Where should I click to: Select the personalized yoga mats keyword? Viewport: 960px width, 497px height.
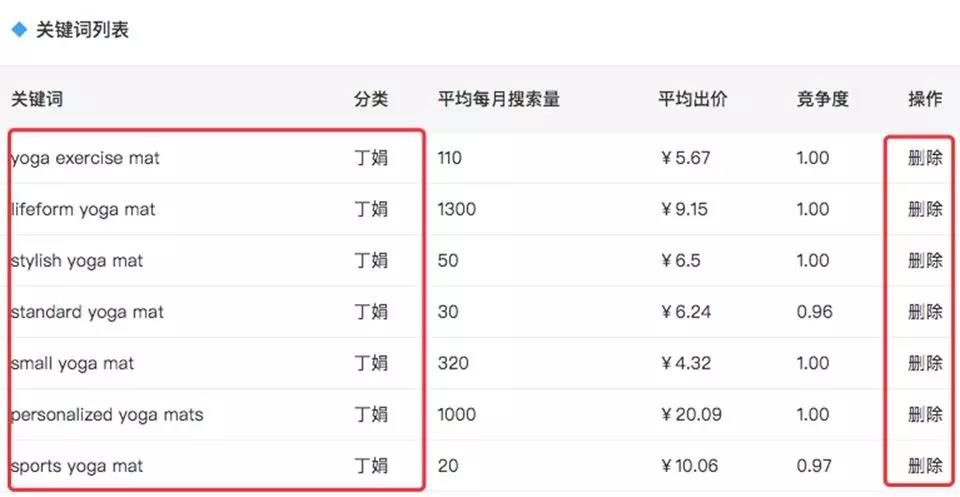pos(107,414)
